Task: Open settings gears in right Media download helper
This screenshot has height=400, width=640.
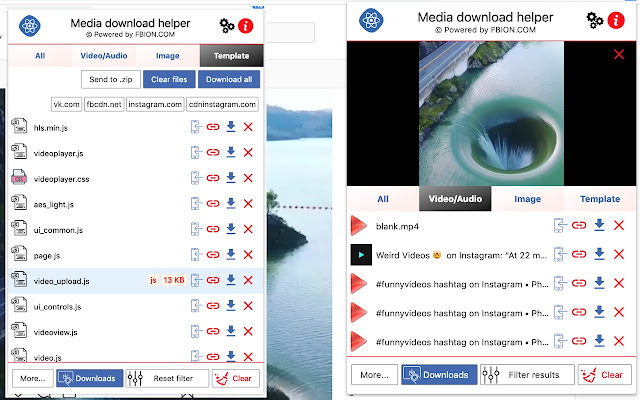Action: (x=595, y=20)
